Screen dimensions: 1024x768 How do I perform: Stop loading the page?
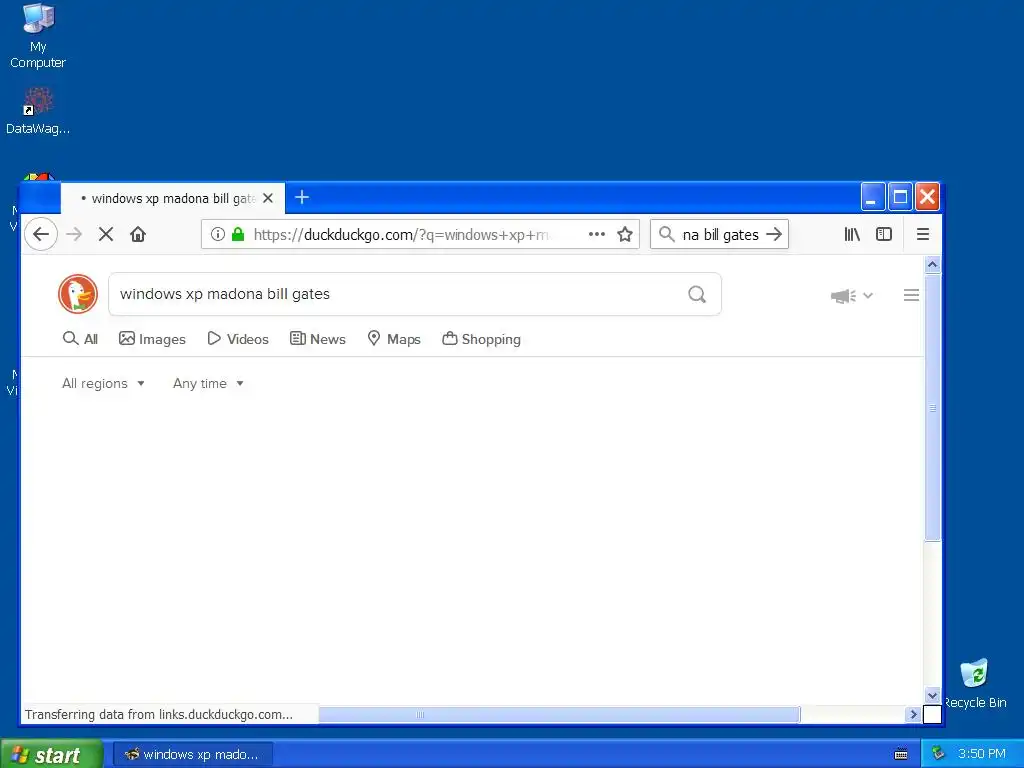[x=106, y=234]
